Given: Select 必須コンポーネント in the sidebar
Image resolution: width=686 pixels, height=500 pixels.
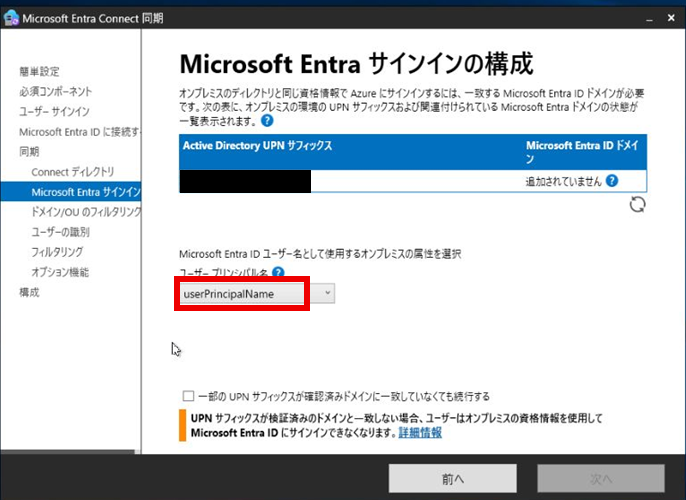Looking at the screenshot, I should 55,91.
